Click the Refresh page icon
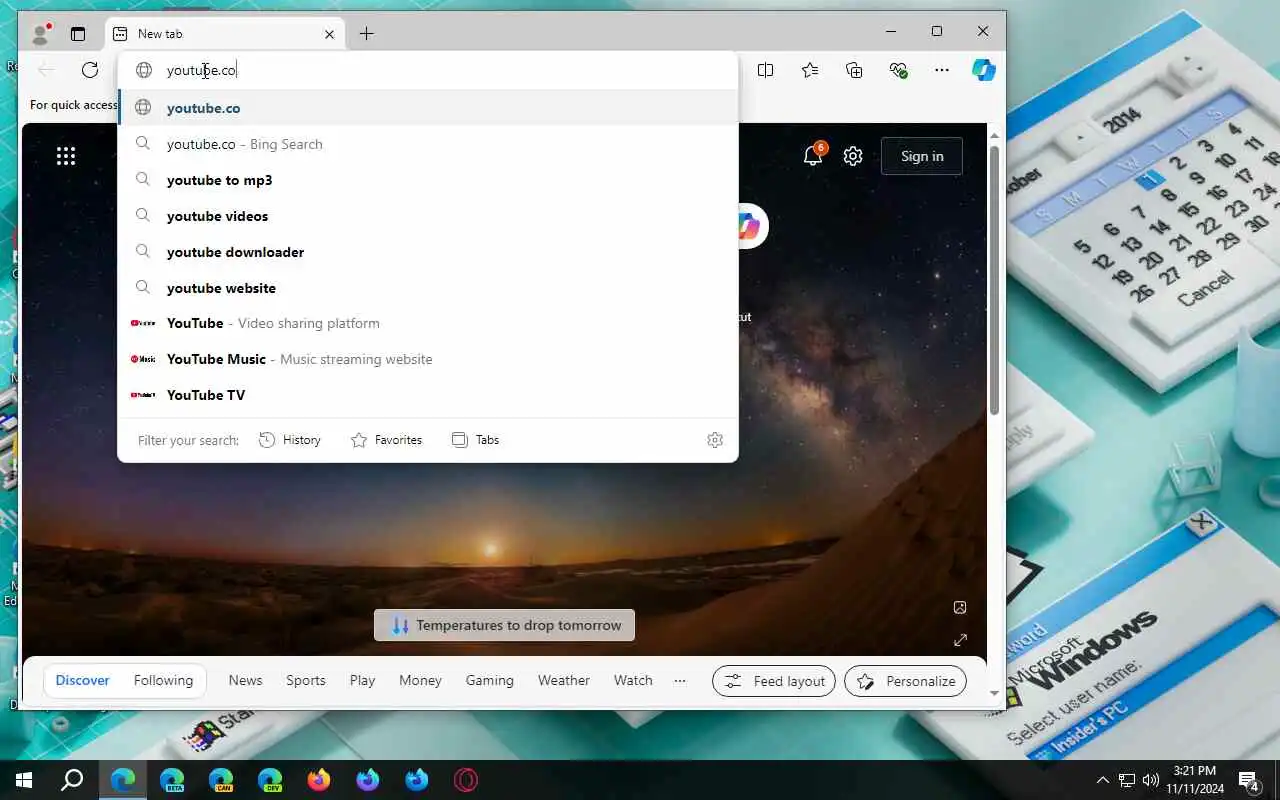 [x=90, y=70]
